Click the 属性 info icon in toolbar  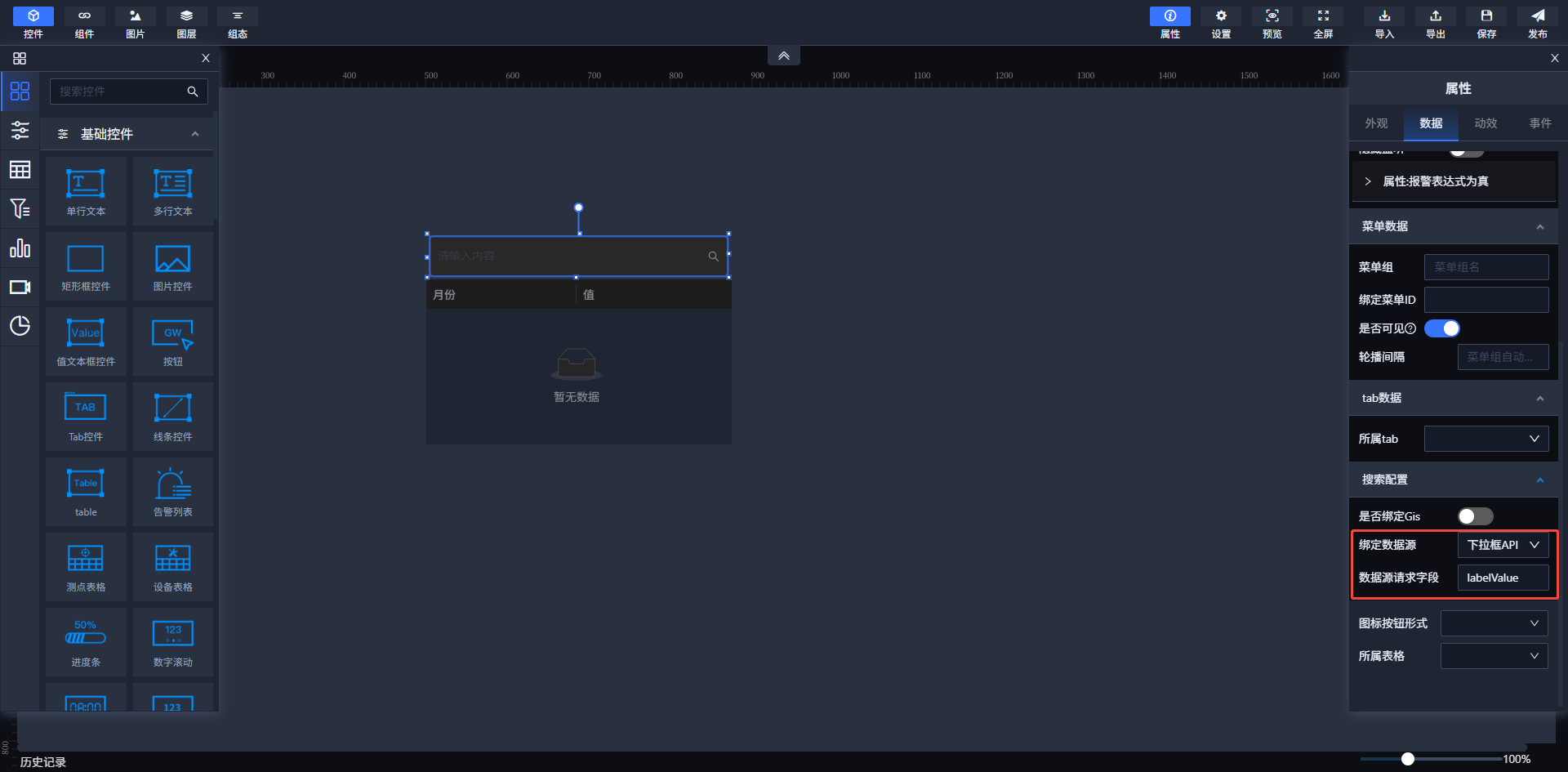(x=1170, y=16)
